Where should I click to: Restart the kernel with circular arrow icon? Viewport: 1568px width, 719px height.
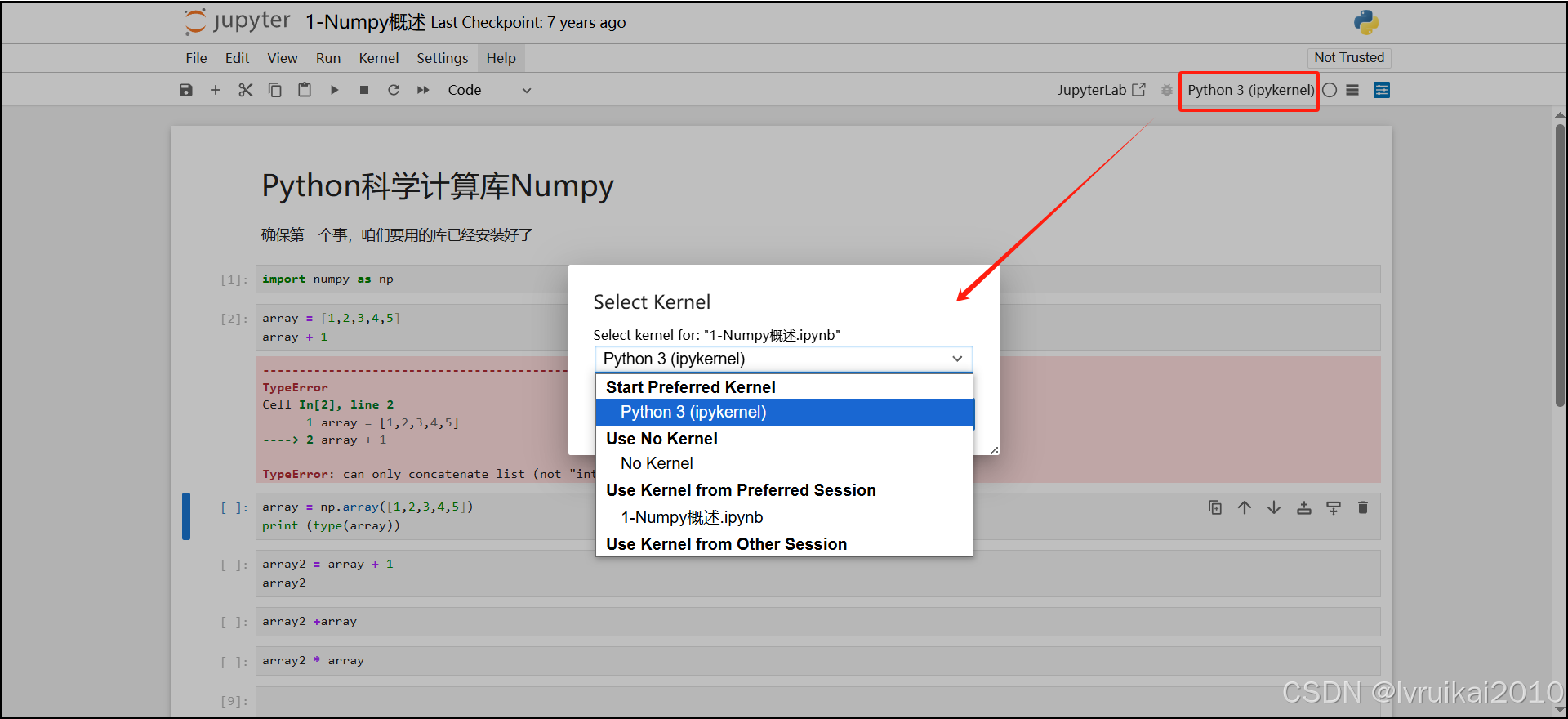point(394,90)
